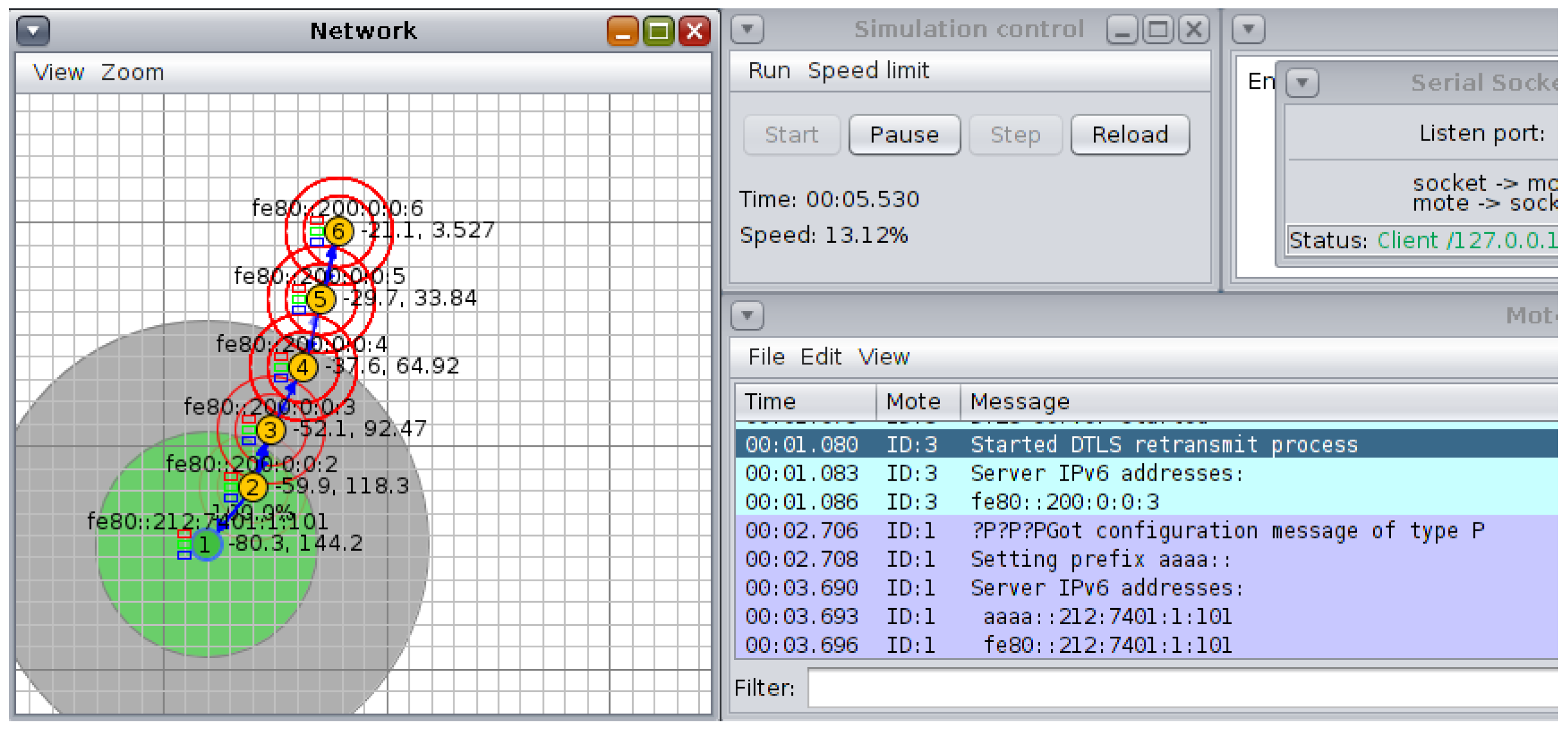Image resolution: width=1568 pixels, height=732 pixels.
Task: Open the Mote output window menu arrow
Action: (748, 316)
